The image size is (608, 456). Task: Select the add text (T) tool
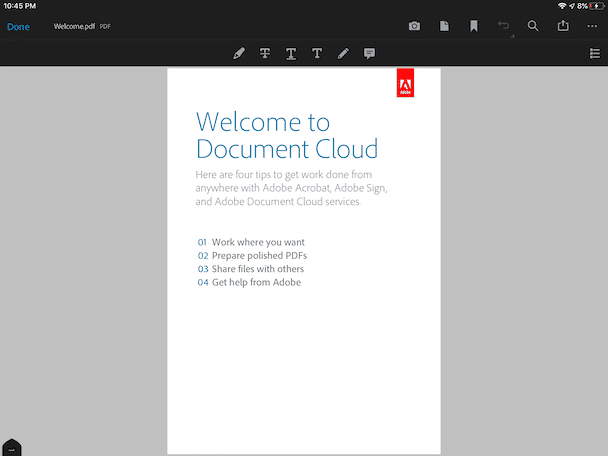click(x=317, y=53)
